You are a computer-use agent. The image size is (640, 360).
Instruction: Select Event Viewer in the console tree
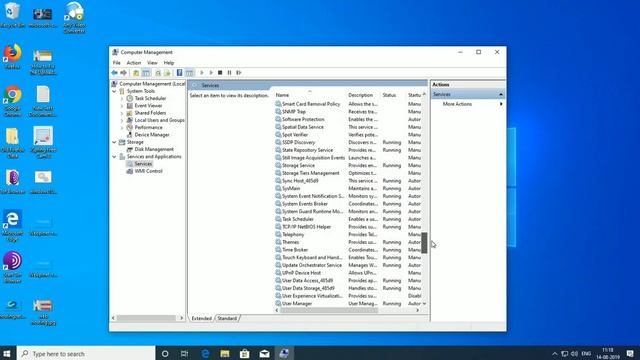click(x=148, y=106)
